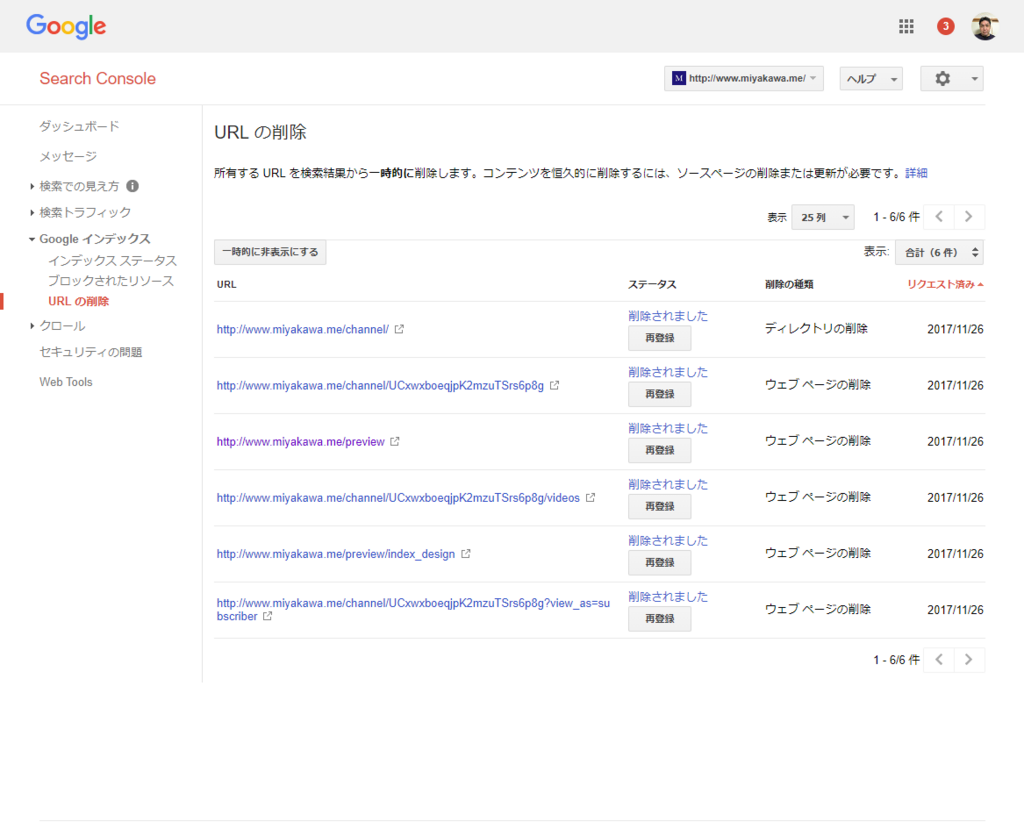Open ダッシュボード in the sidebar
This screenshot has width=1024, height=829.
coord(79,126)
